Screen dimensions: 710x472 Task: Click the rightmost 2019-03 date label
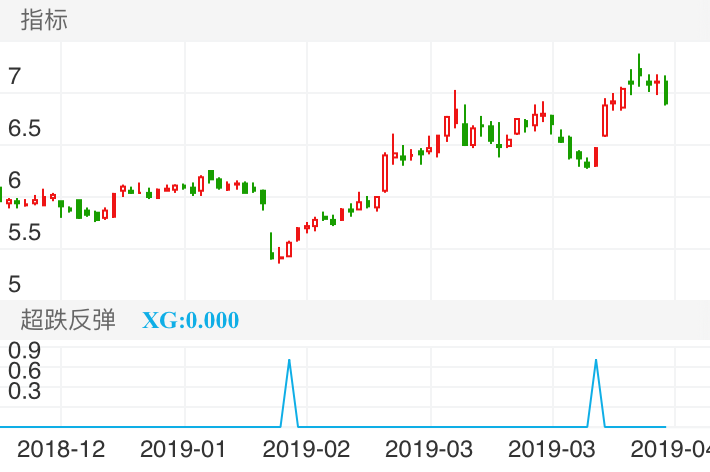(x=552, y=448)
